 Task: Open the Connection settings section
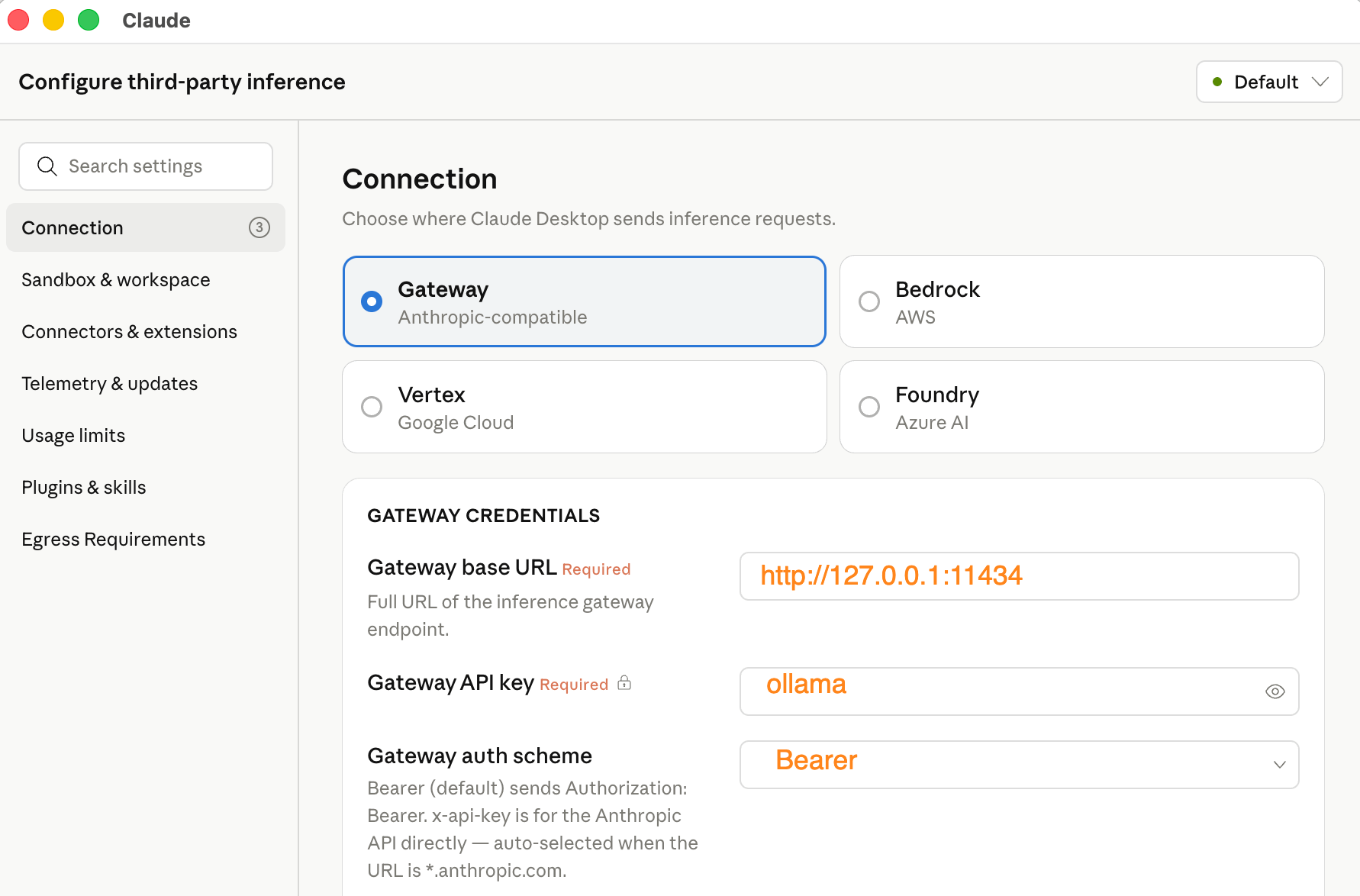pos(146,227)
